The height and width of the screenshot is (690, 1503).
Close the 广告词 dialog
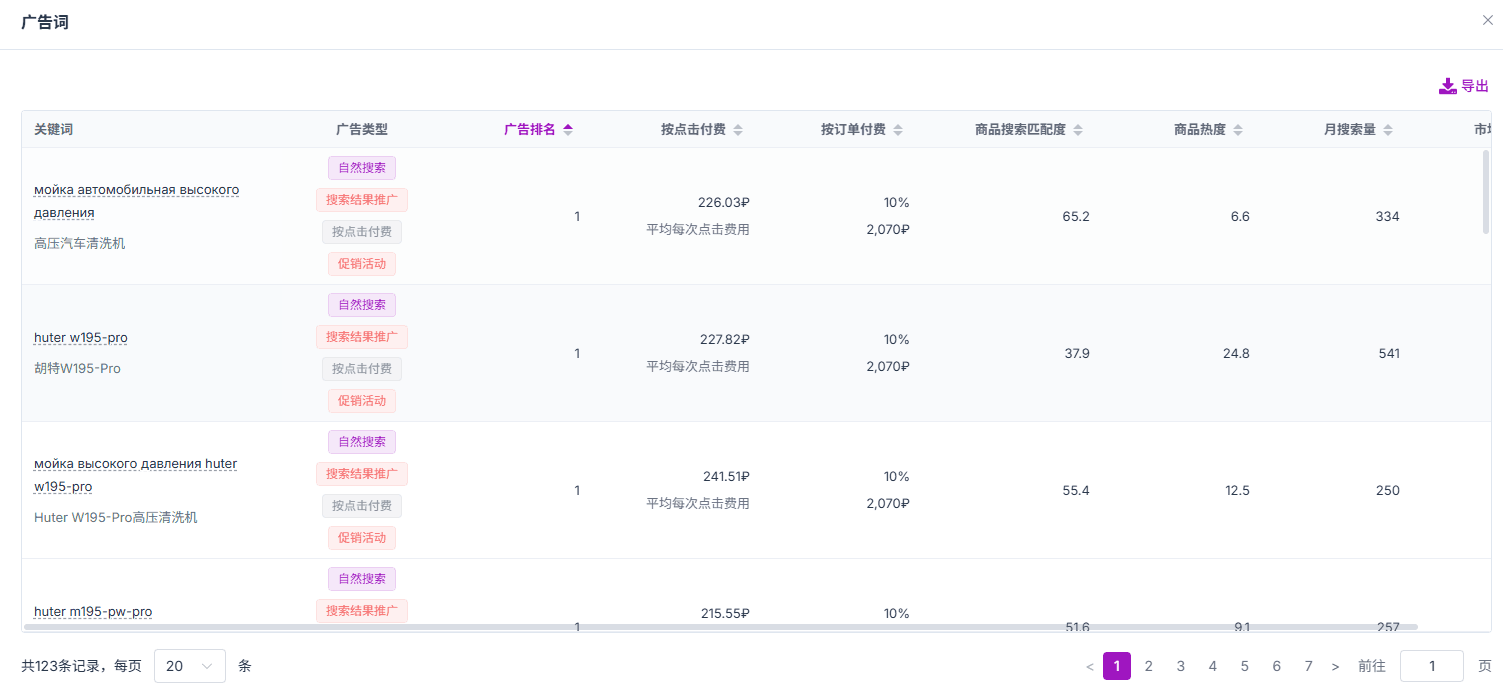pyautogui.click(x=1487, y=20)
